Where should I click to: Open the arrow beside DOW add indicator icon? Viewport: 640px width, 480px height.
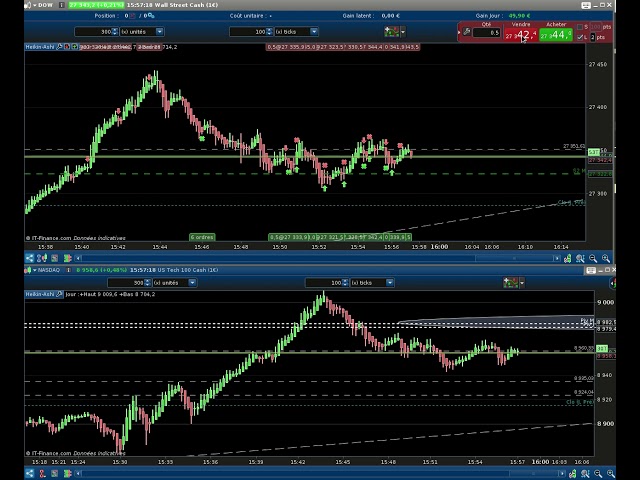[403, 31]
